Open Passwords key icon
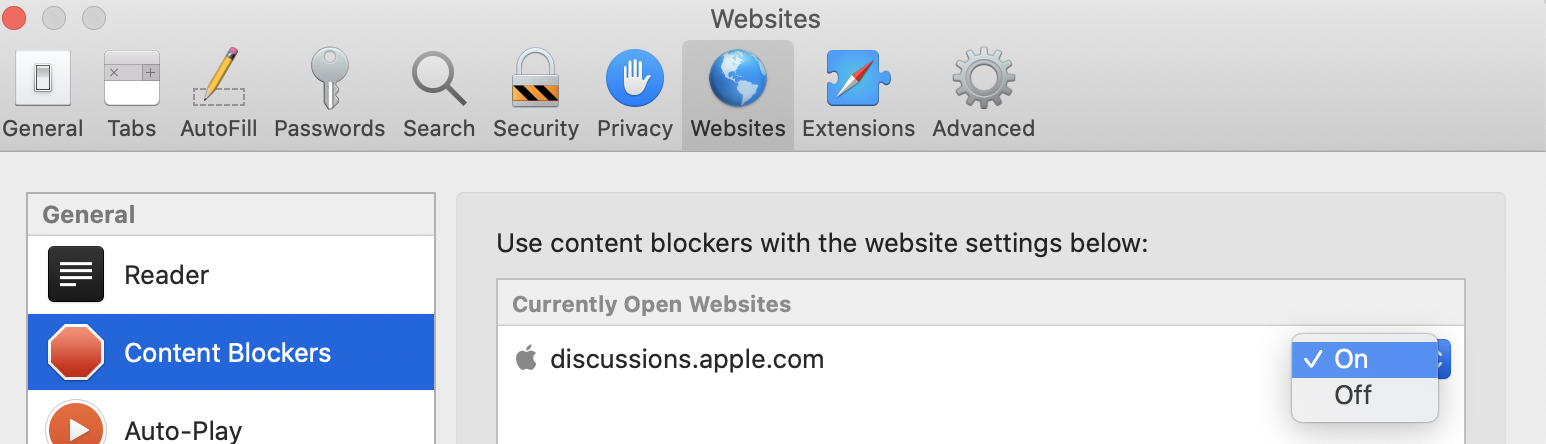1546x444 pixels. [x=329, y=78]
